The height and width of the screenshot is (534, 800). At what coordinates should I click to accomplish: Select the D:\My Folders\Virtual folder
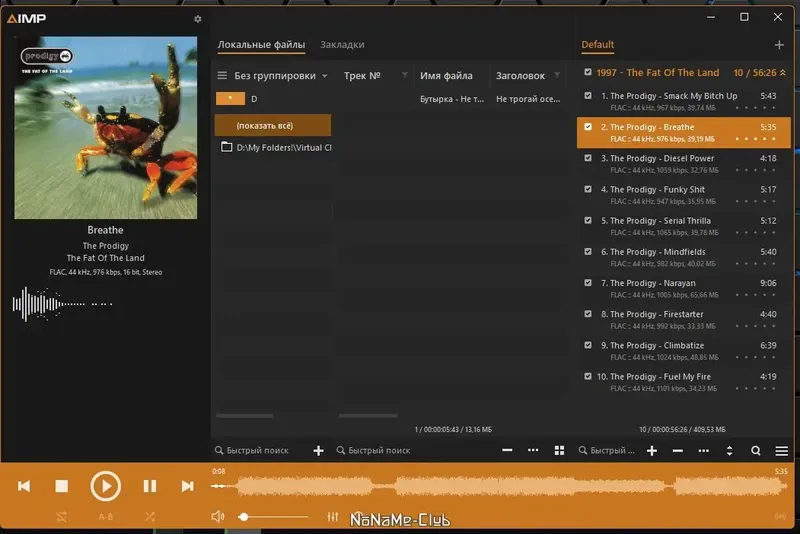coord(276,147)
